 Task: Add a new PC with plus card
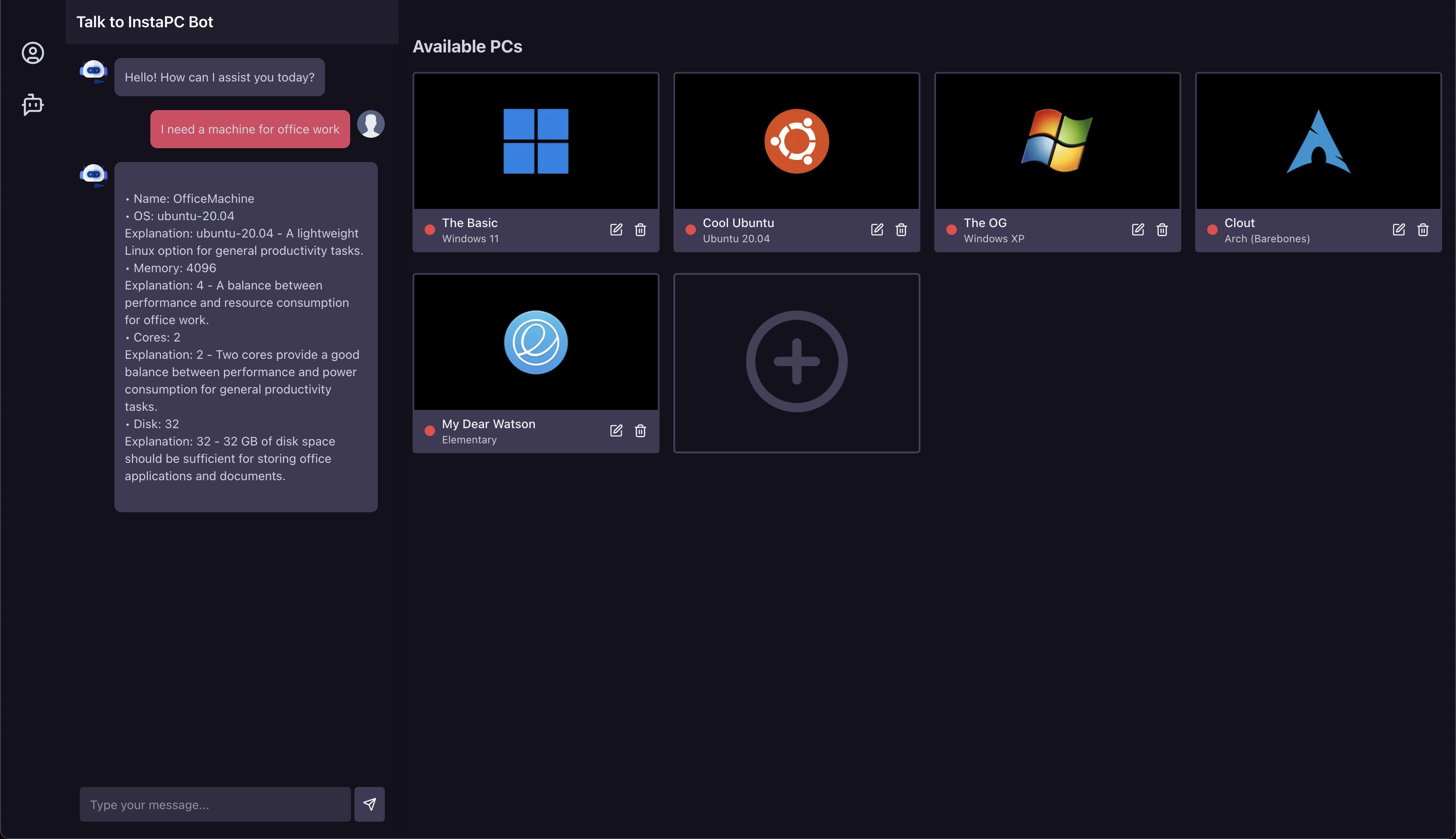pos(796,362)
